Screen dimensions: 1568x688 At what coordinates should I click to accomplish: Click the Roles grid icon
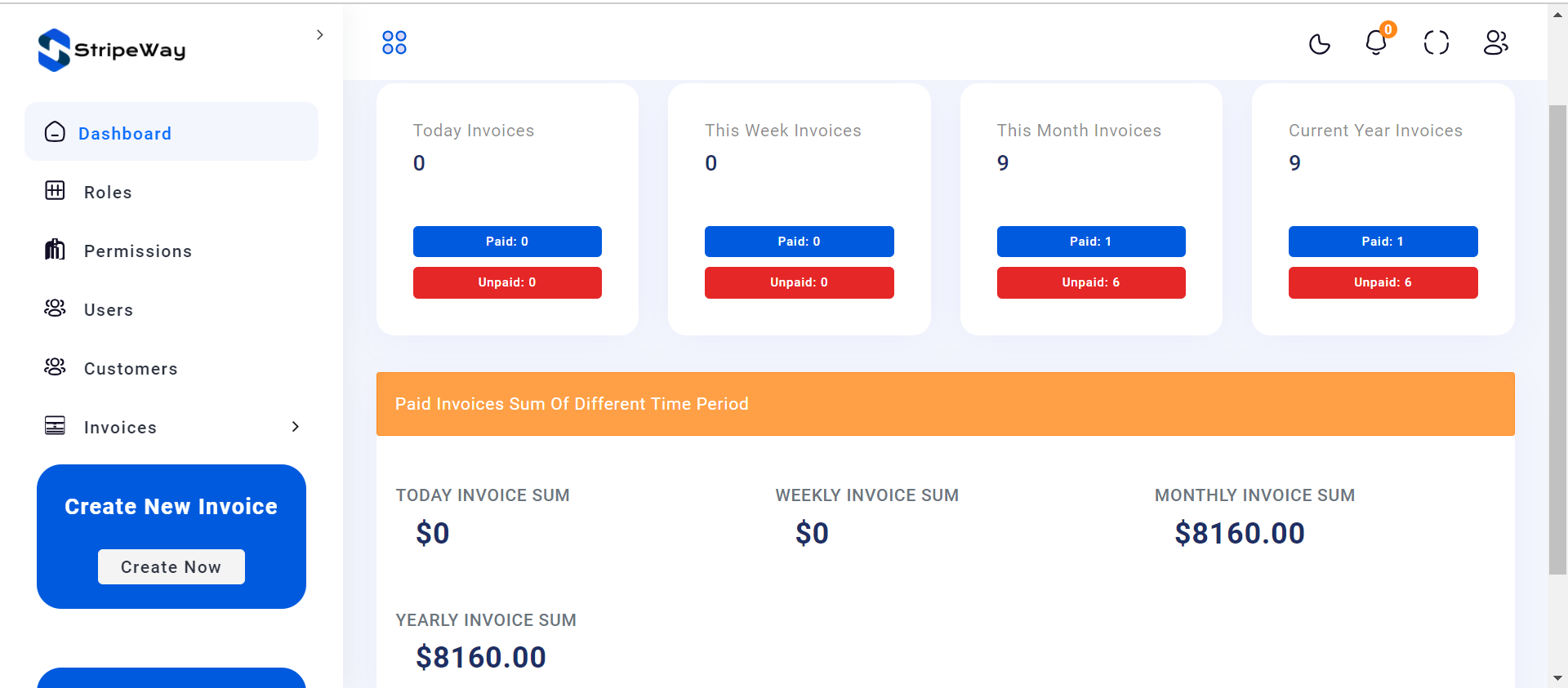(x=55, y=191)
